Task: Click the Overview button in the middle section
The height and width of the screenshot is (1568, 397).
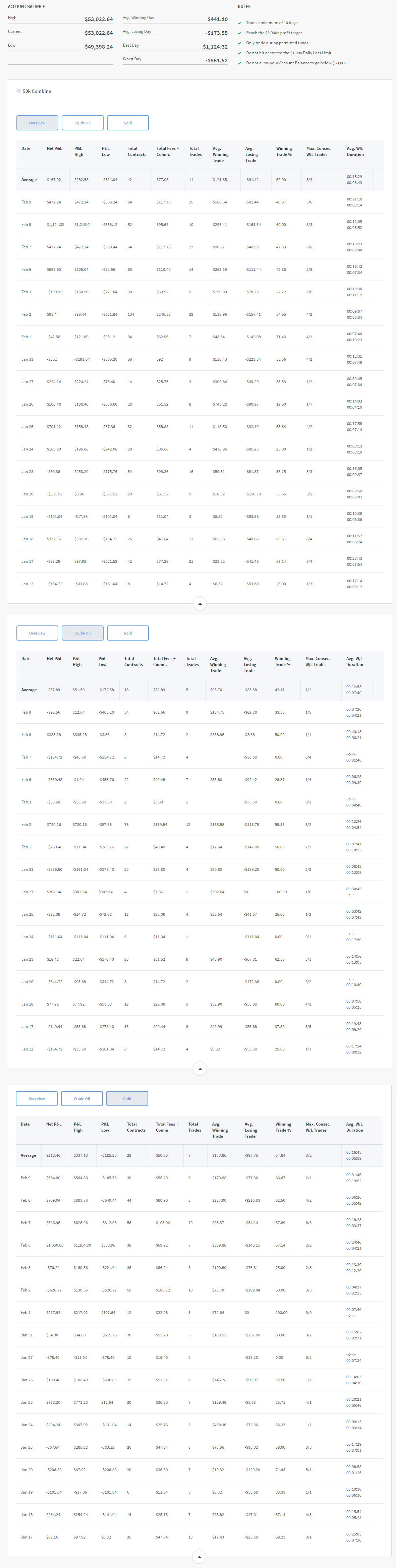Action: [x=37, y=633]
